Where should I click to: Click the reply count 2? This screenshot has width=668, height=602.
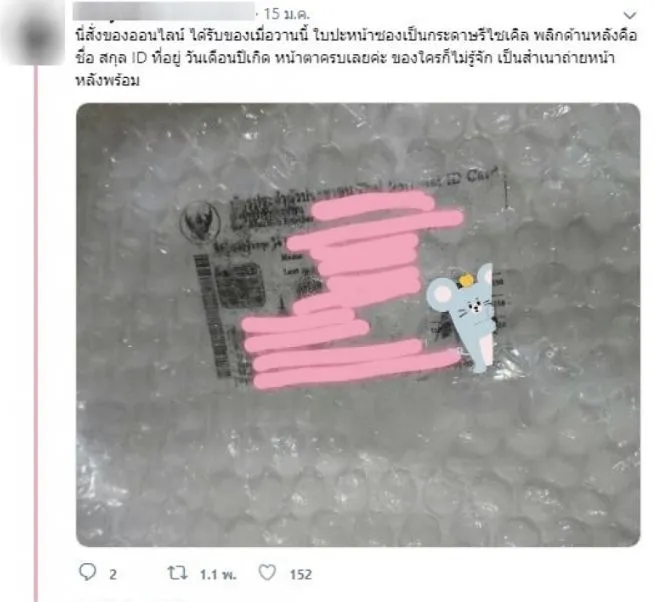[112, 575]
